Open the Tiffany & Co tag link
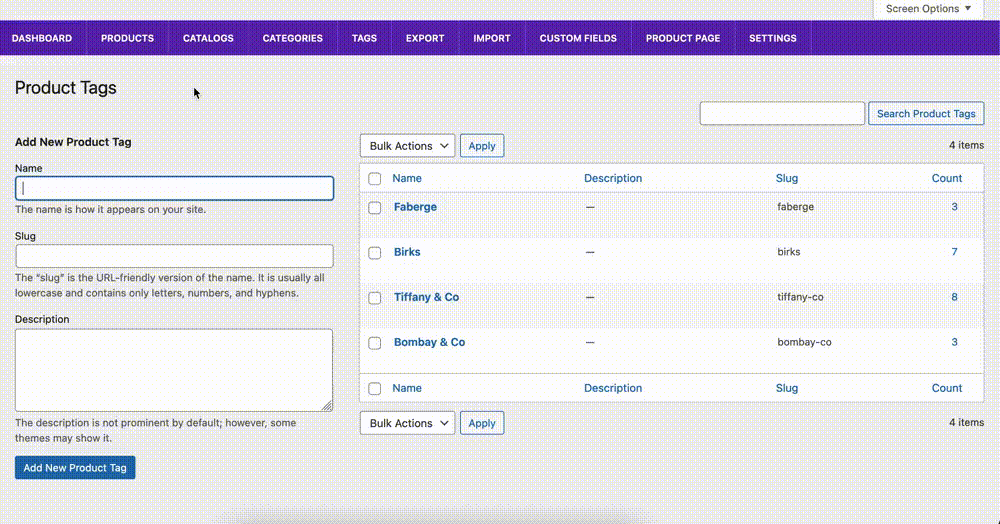 [426, 297]
